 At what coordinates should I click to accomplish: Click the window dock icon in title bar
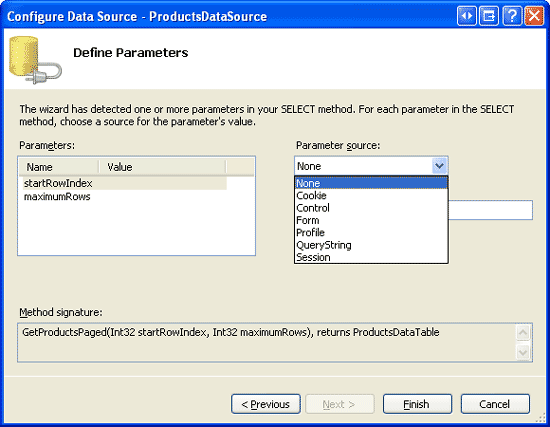489,16
